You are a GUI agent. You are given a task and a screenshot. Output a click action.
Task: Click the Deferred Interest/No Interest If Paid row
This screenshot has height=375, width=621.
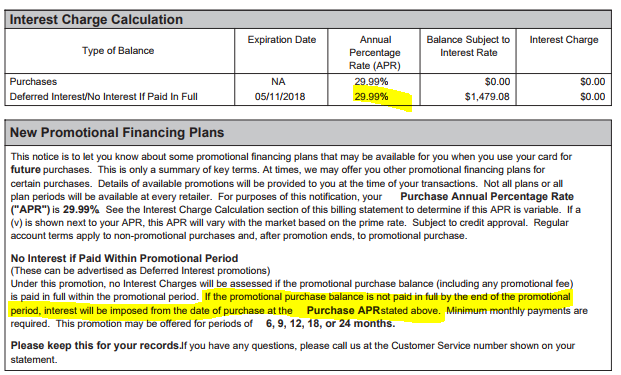(308, 97)
